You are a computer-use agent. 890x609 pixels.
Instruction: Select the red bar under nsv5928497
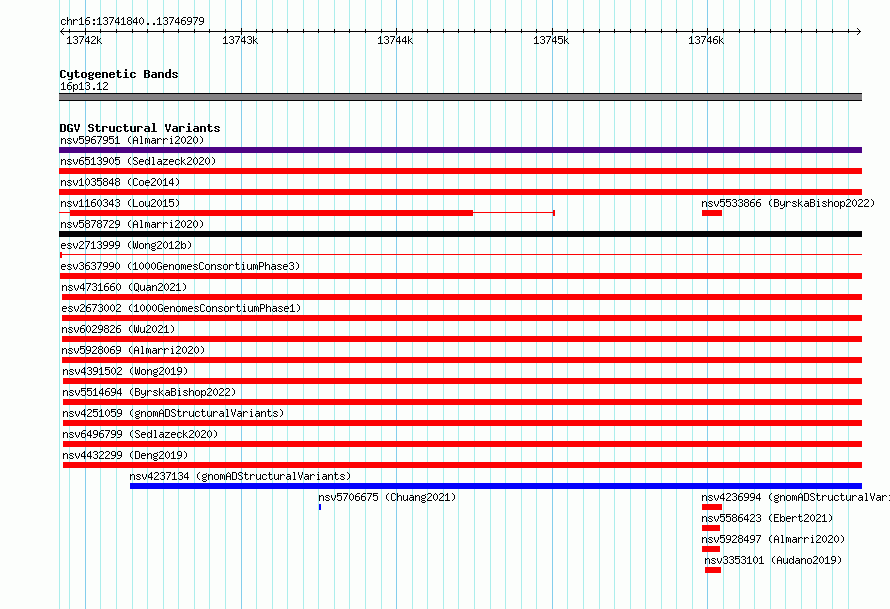(x=711, y=549)
